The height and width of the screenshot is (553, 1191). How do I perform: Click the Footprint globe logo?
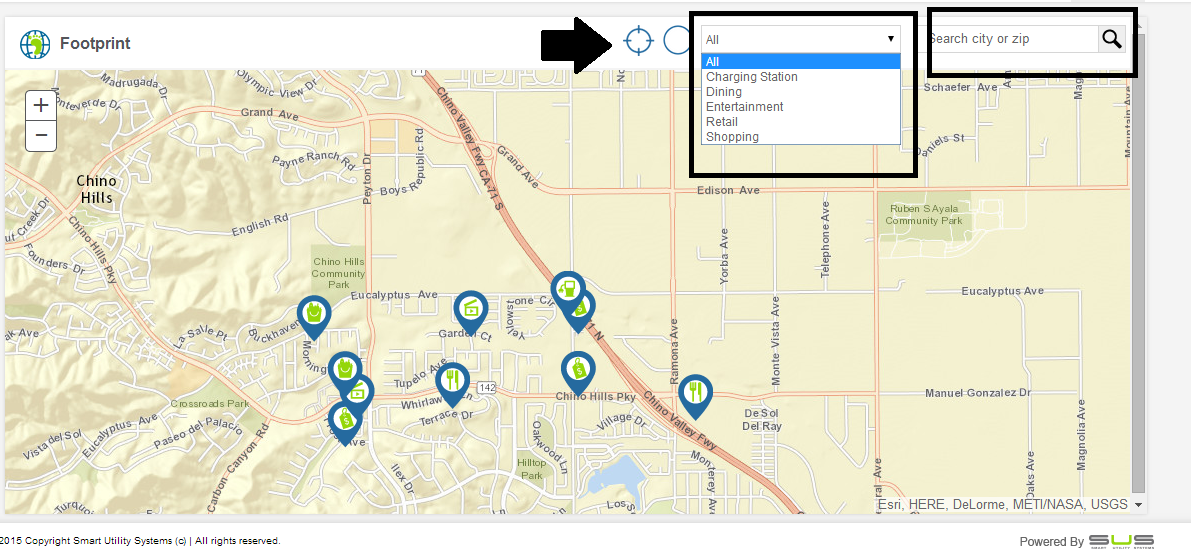tap(35, 44)
